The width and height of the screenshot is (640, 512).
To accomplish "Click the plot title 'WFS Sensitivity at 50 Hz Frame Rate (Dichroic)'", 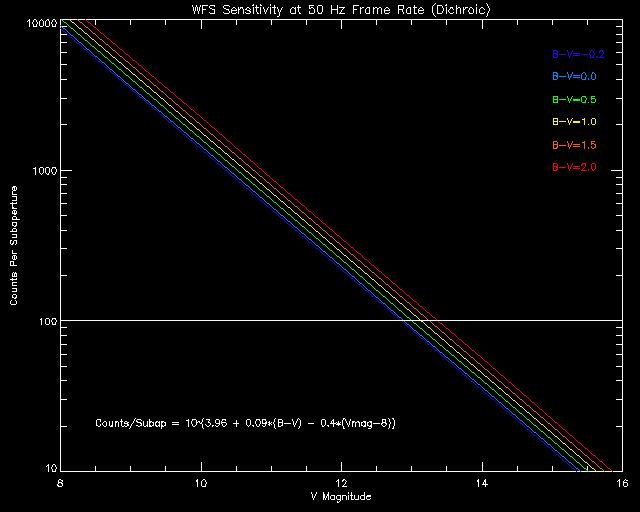I will (x=341, y=10).
